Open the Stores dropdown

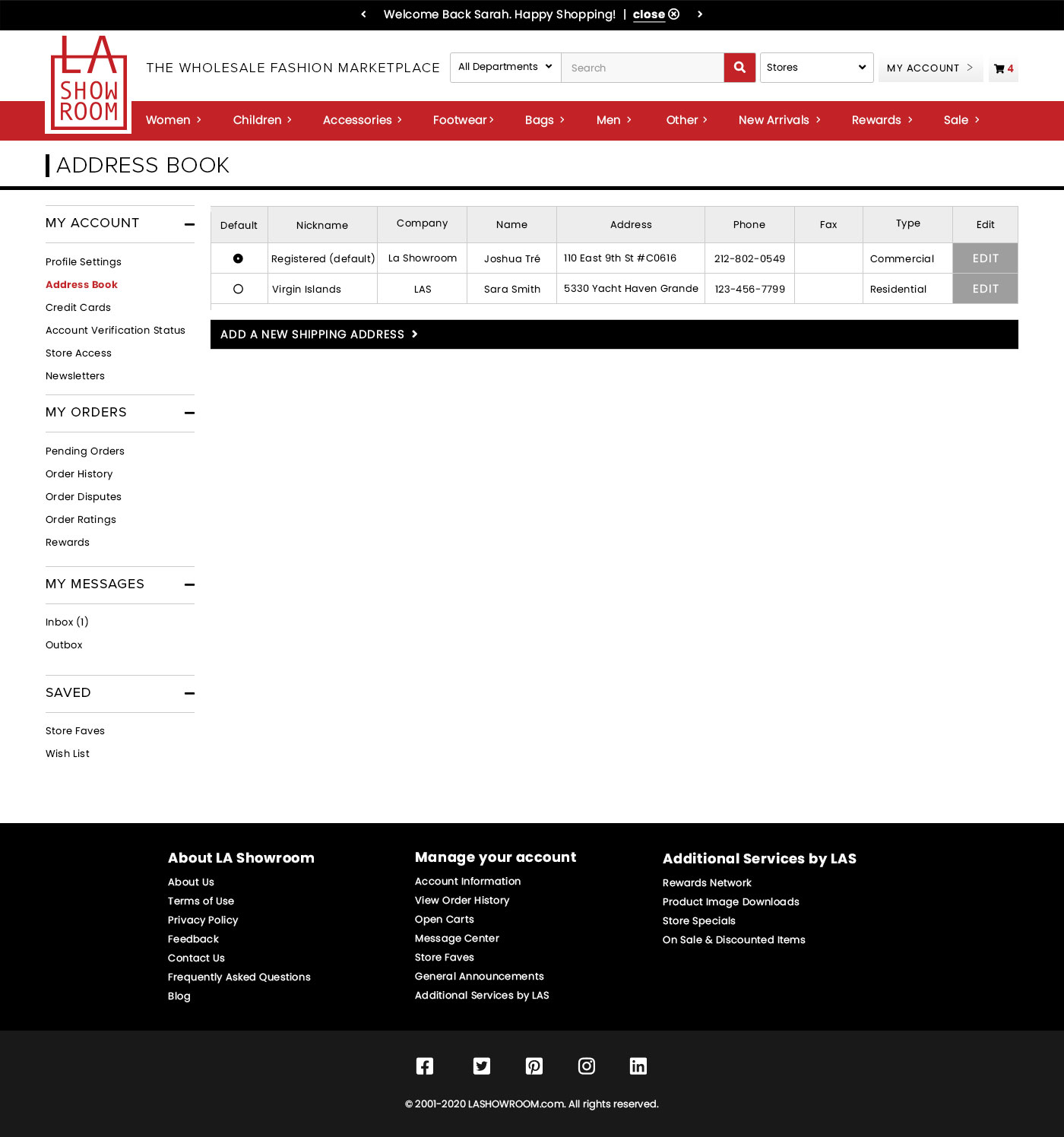[x=816, y=68]
